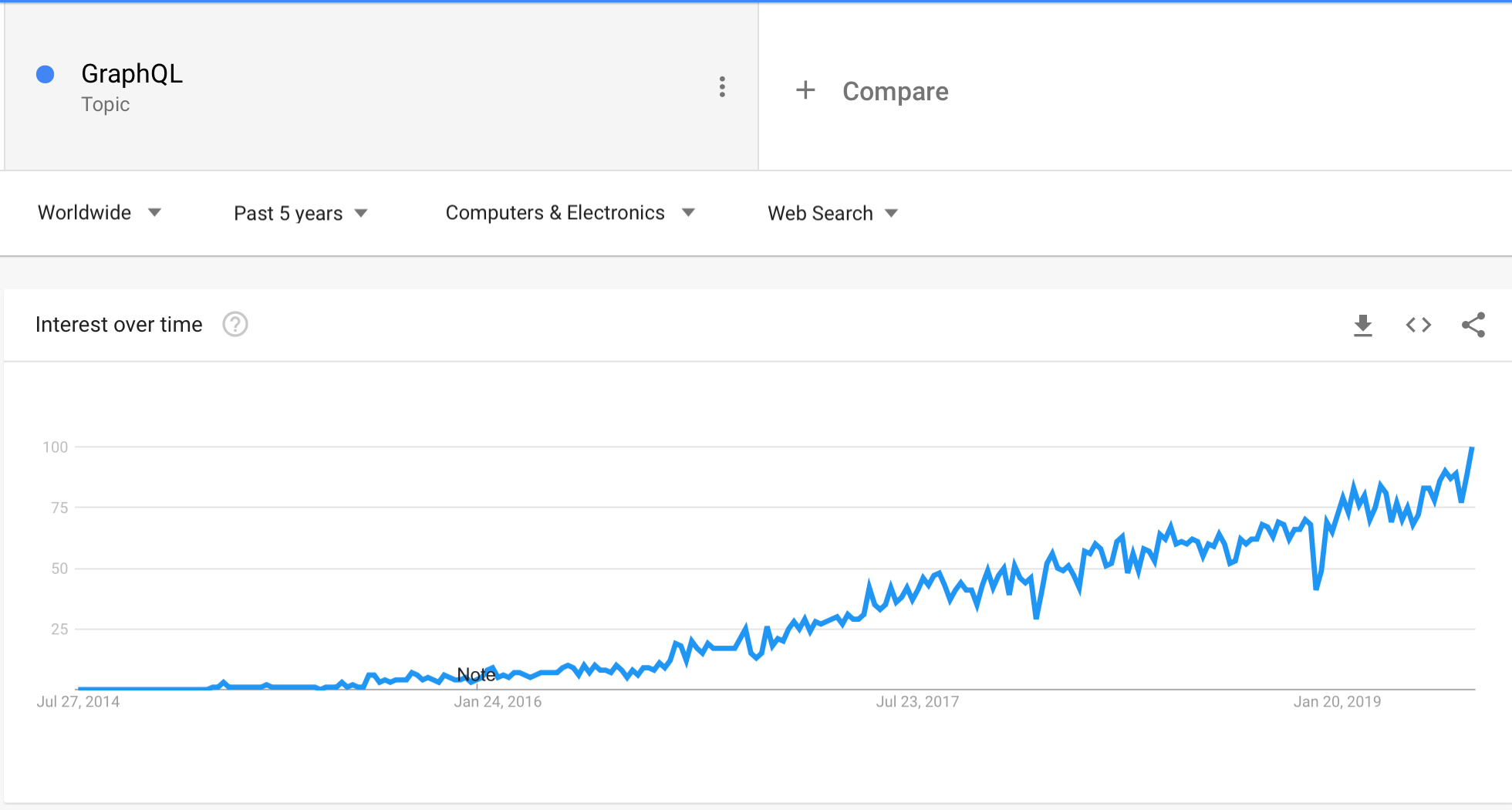
Task: Click Compare to add another search term
Action: [896, 91]
